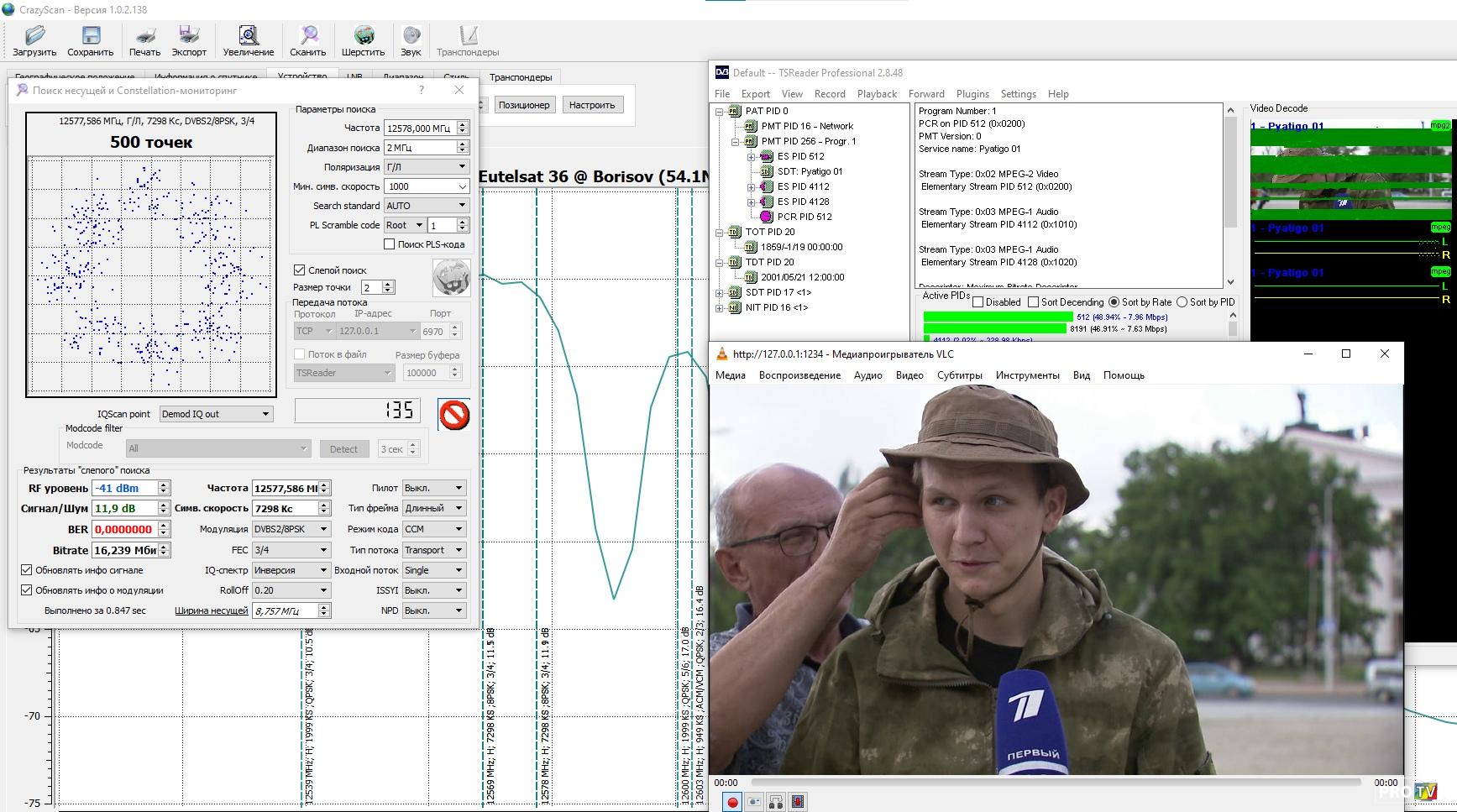This screenshot has height=812, width=1457.
Task: Click VLC red record button
Action: pyautogui.click(x=732, y=802)
